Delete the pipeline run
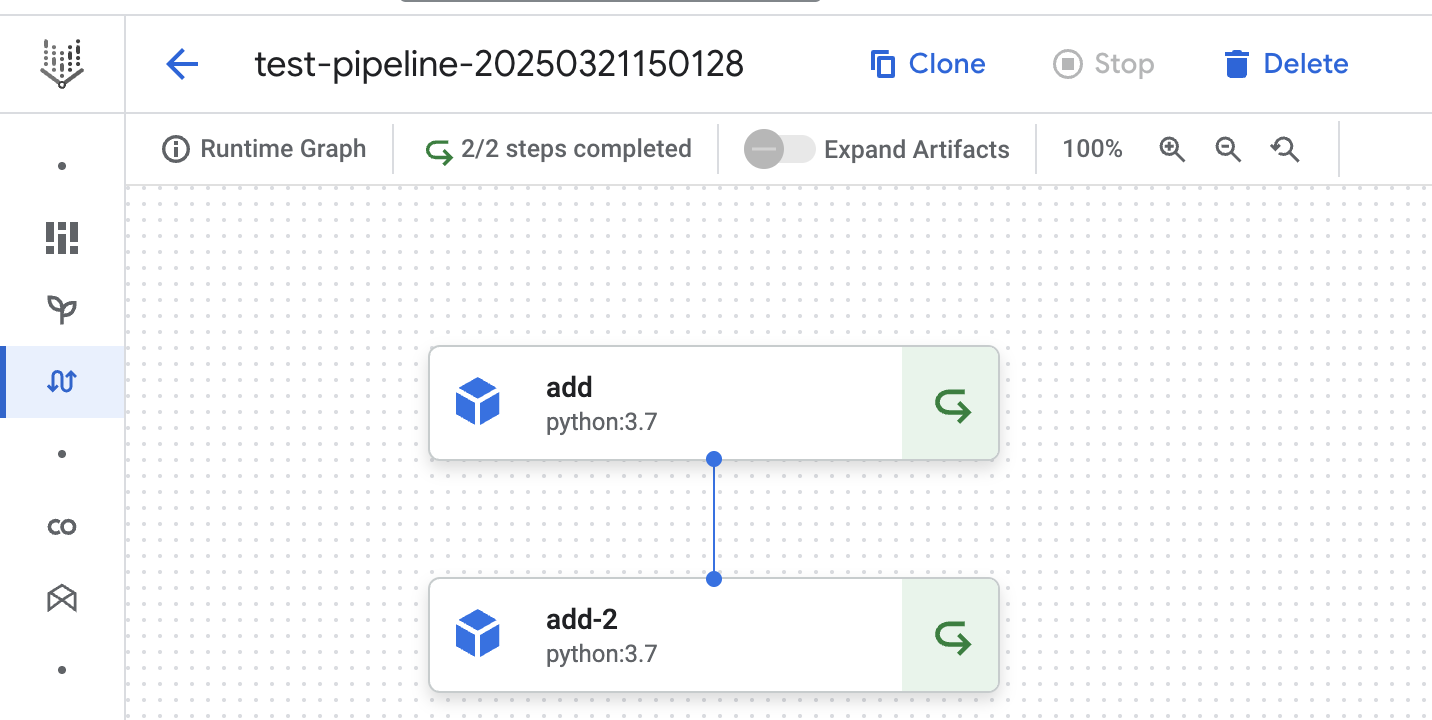This screenshot has width=1432, height=720. pos(1286,64)
